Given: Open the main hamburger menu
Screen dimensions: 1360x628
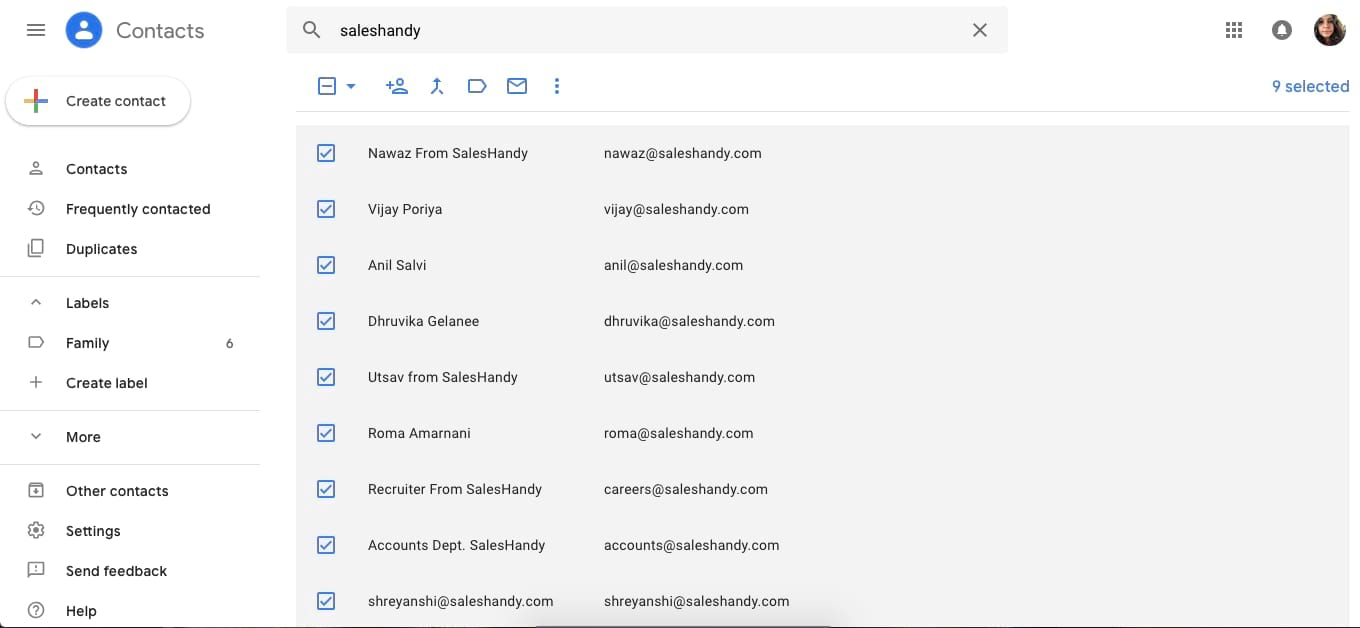Looking at the screenshot, I should [x=36, y=30].
